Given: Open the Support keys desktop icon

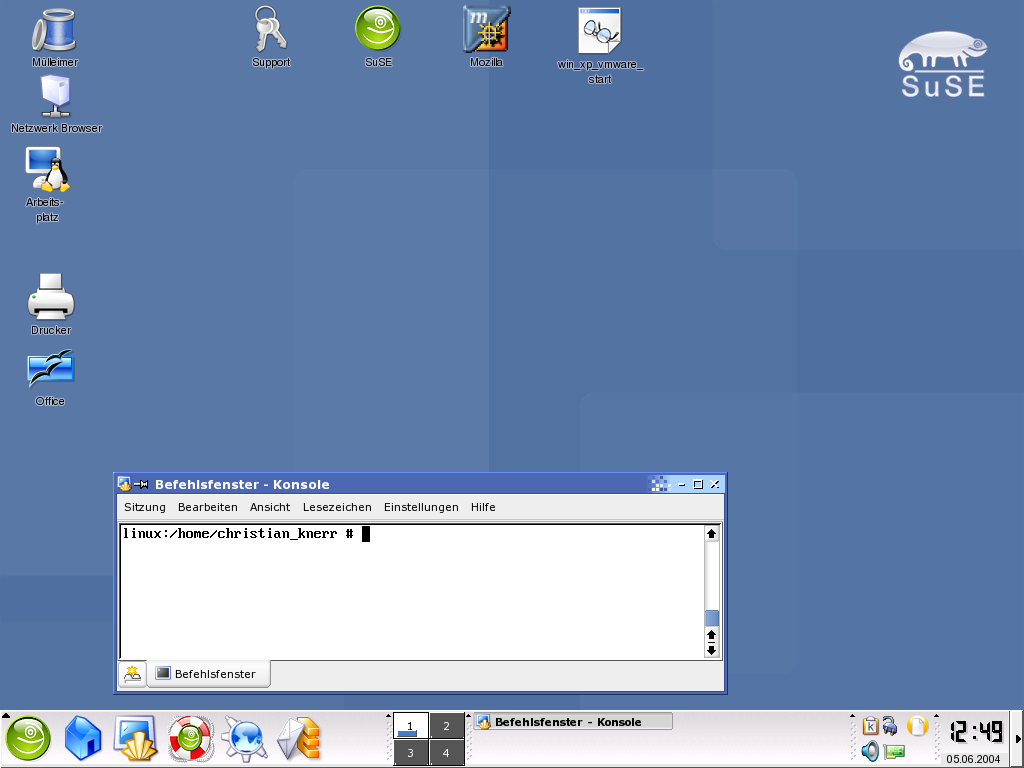Looking at the screenshot, I should 270,30.
